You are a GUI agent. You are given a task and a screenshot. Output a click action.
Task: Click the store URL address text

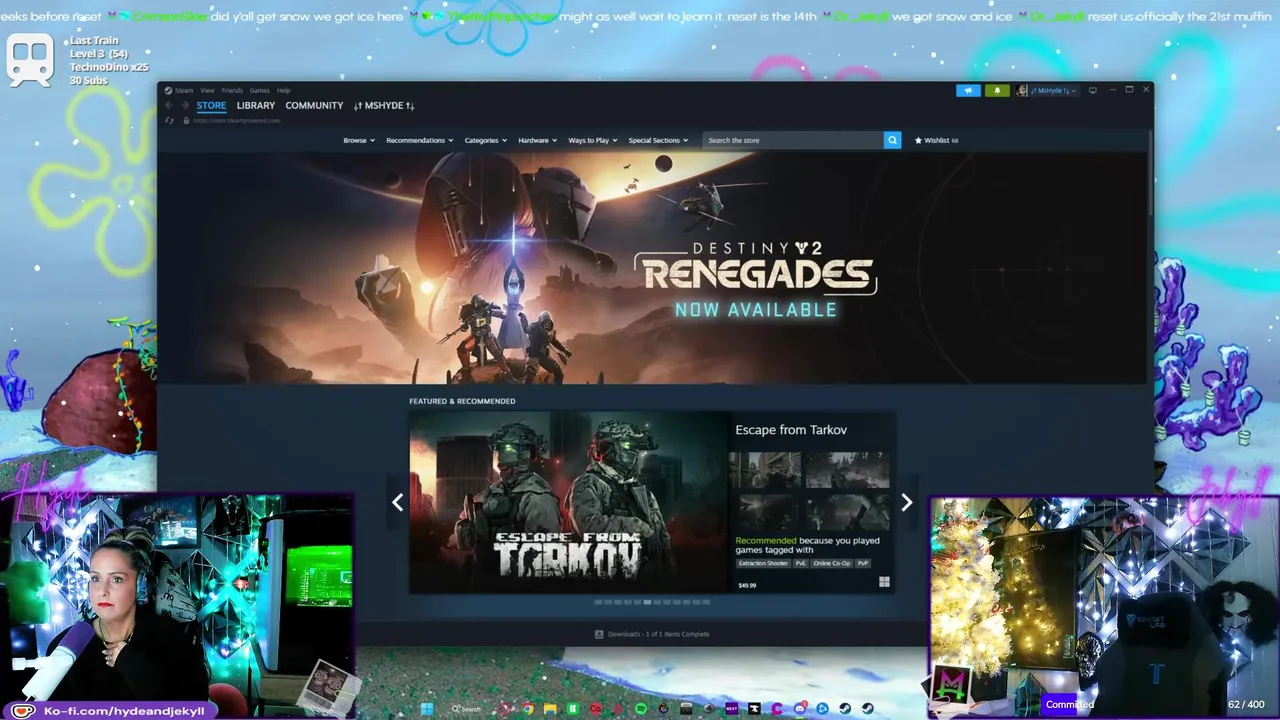click(238, 120)
